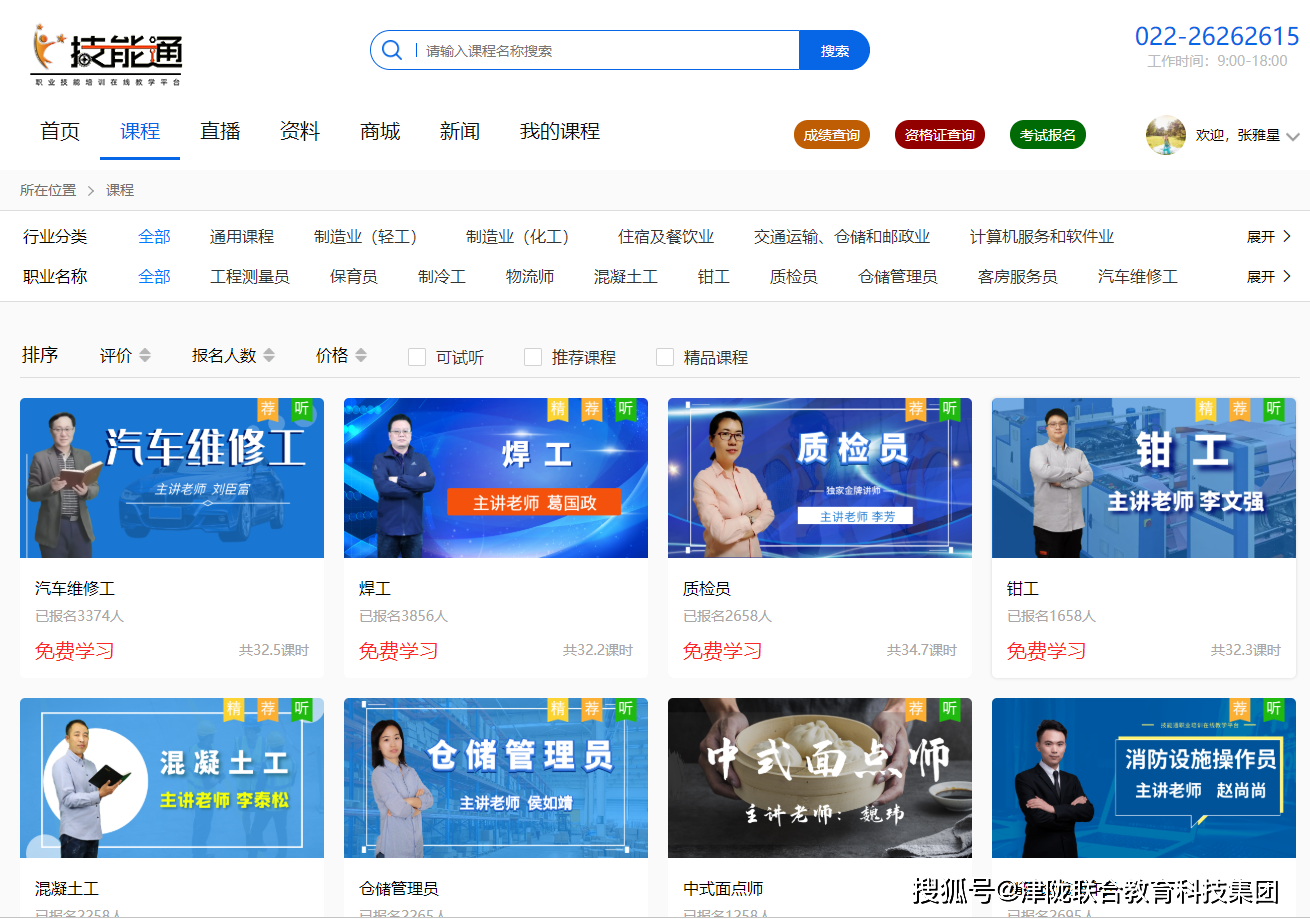Open the 仓储管理员 course thumbnail

tap(496, 778)
